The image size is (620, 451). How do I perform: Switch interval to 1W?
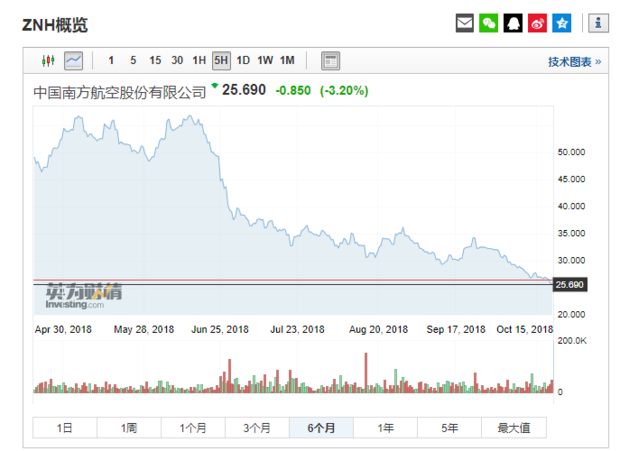(x=265, y=61)
